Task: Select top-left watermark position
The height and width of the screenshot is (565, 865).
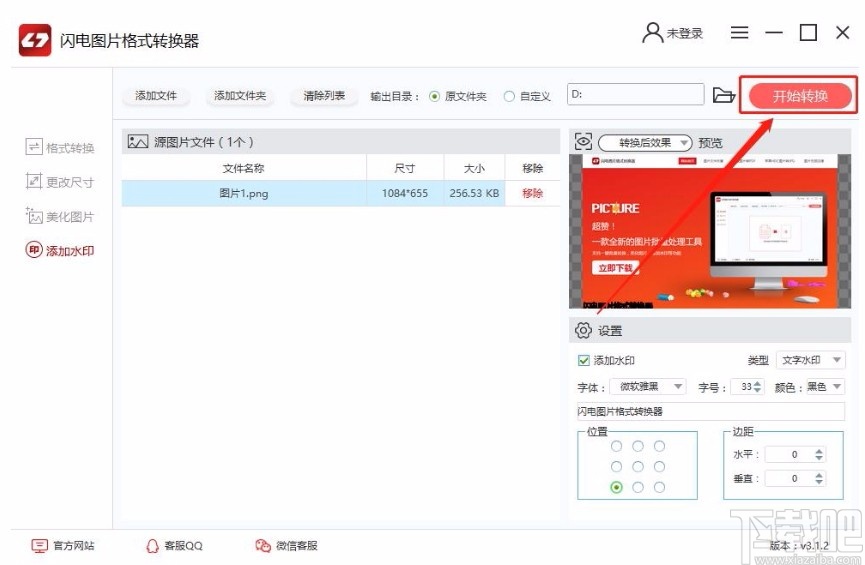Action: [x=616, y=446]
